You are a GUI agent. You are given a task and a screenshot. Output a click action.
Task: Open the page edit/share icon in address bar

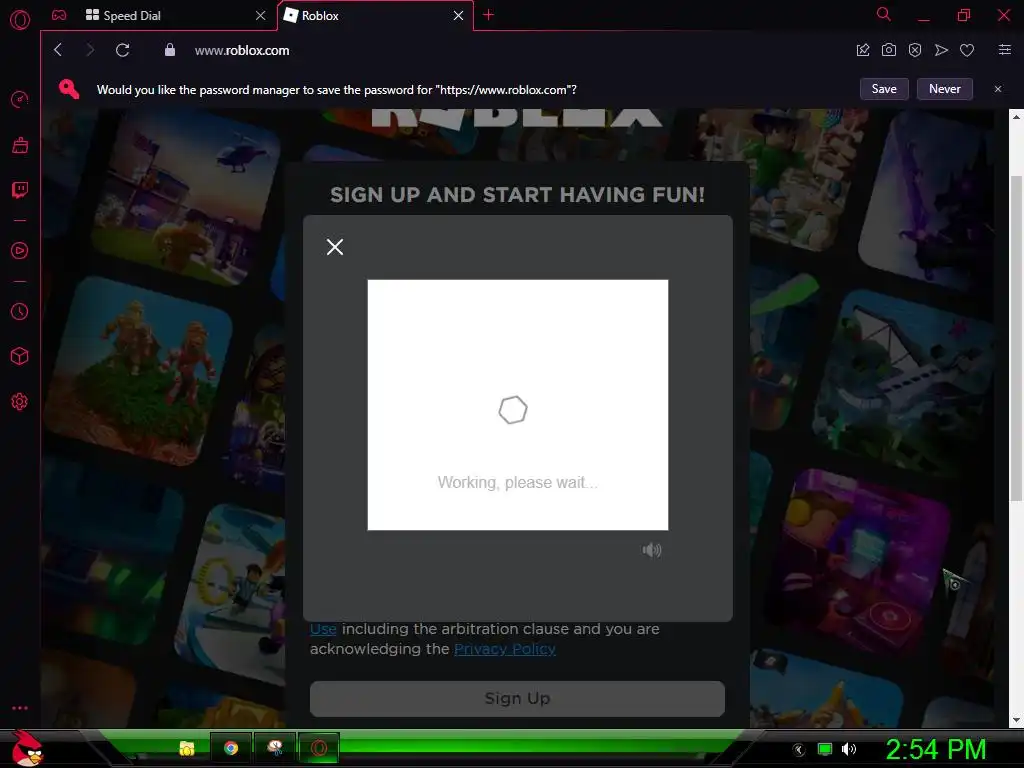click(863, 50)
